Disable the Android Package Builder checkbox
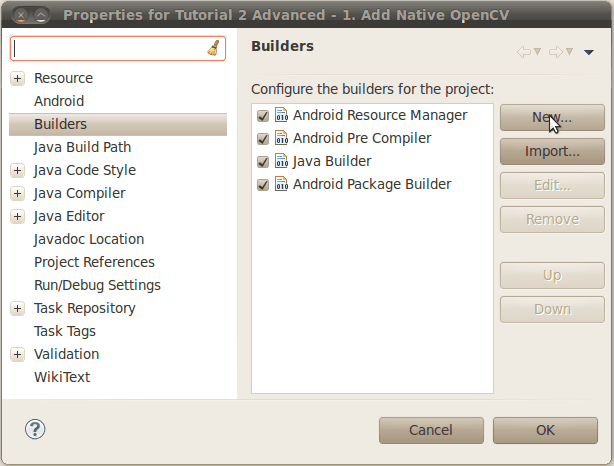 [263, 185]
